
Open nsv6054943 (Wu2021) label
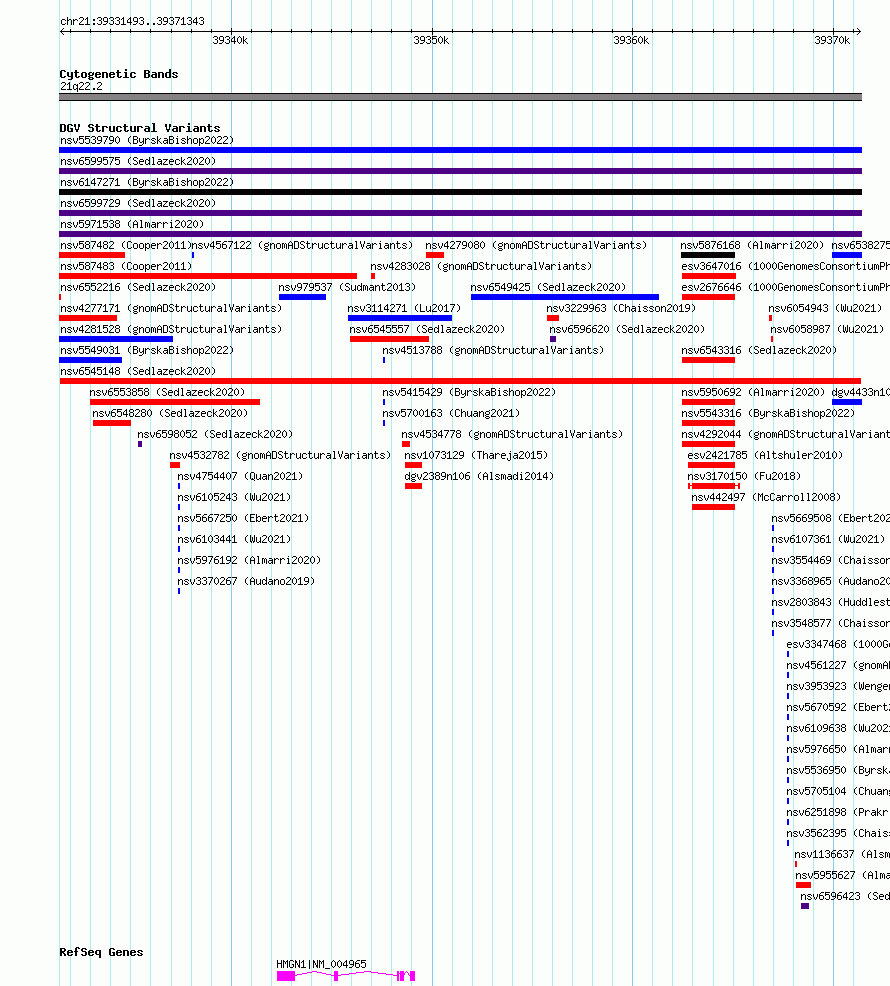(825, 308)
